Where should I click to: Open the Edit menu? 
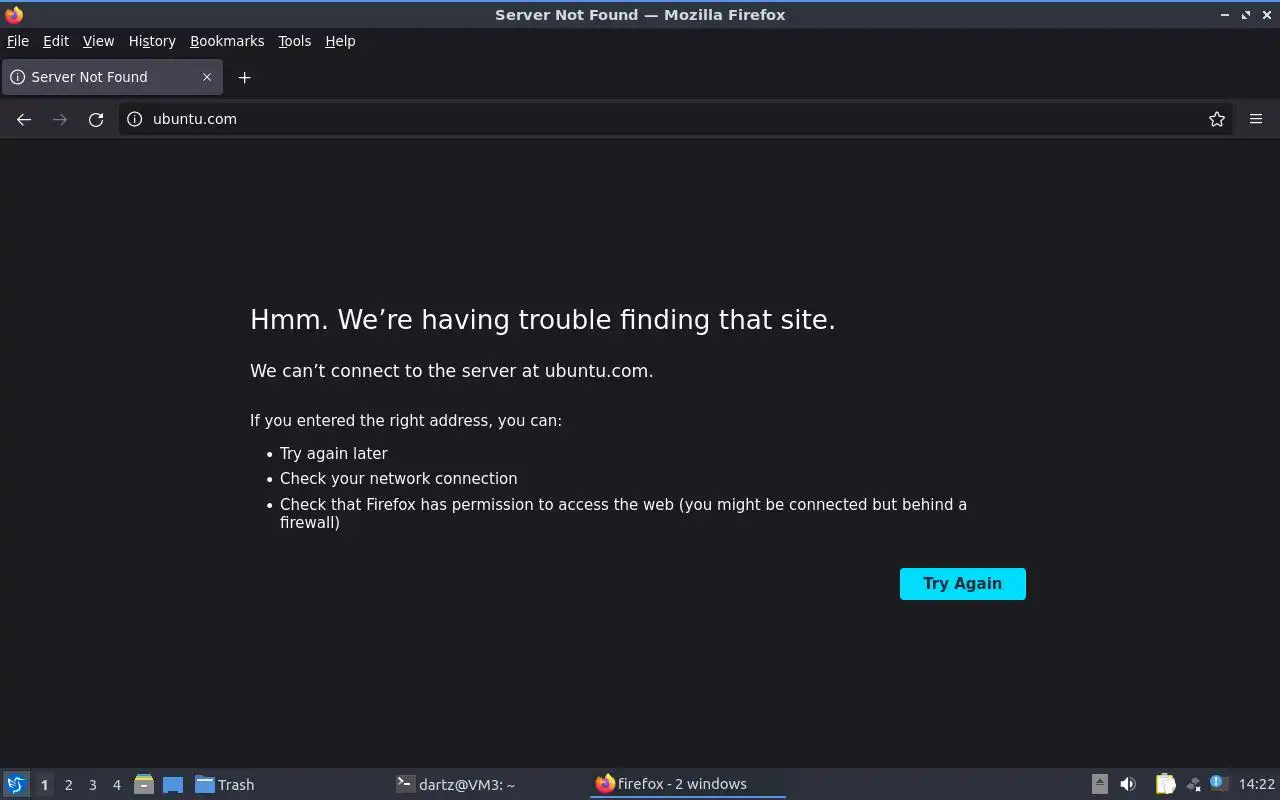56,41
